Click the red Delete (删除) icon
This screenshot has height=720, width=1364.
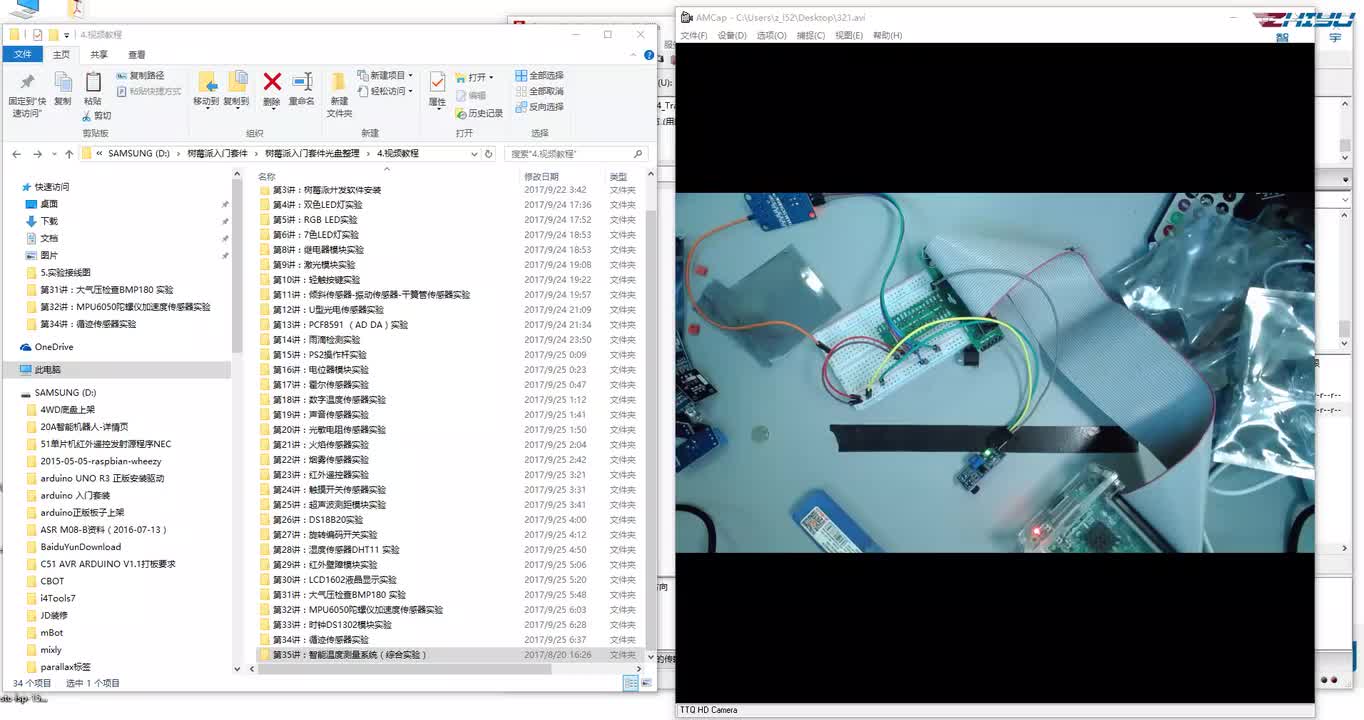[272, 89]
